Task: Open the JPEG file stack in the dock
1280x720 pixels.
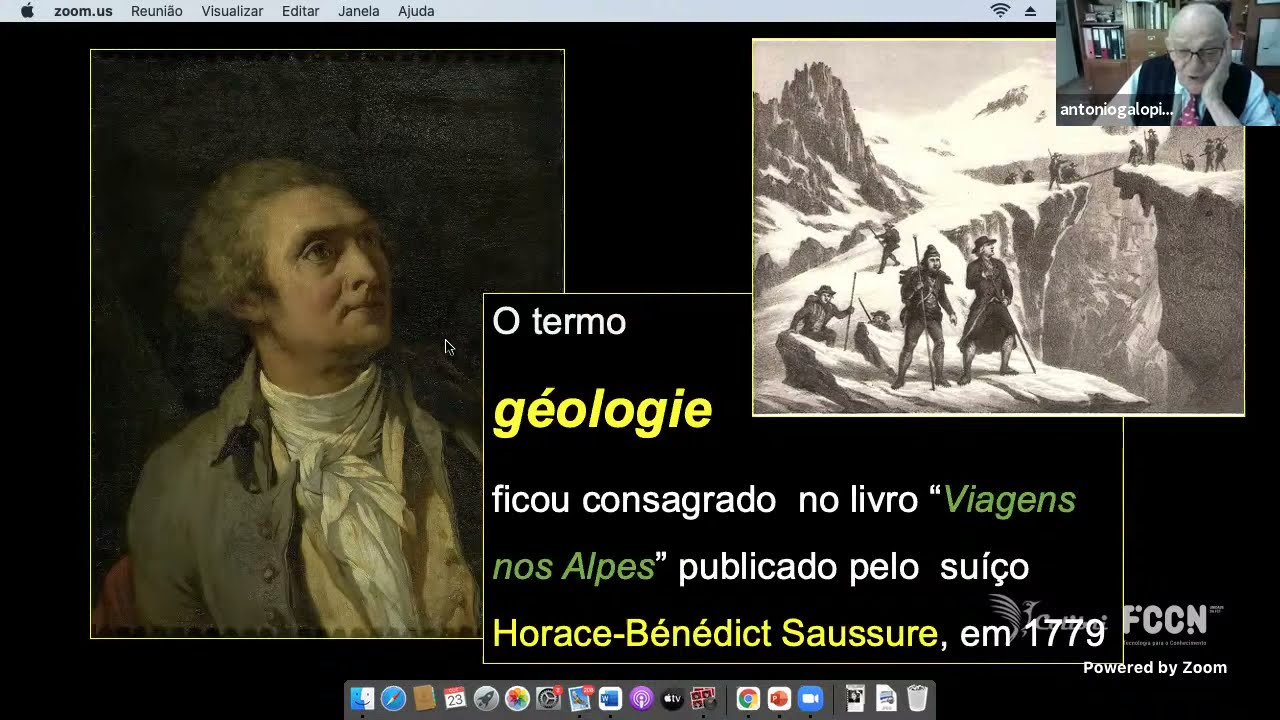Action: (x=886, y=698)
